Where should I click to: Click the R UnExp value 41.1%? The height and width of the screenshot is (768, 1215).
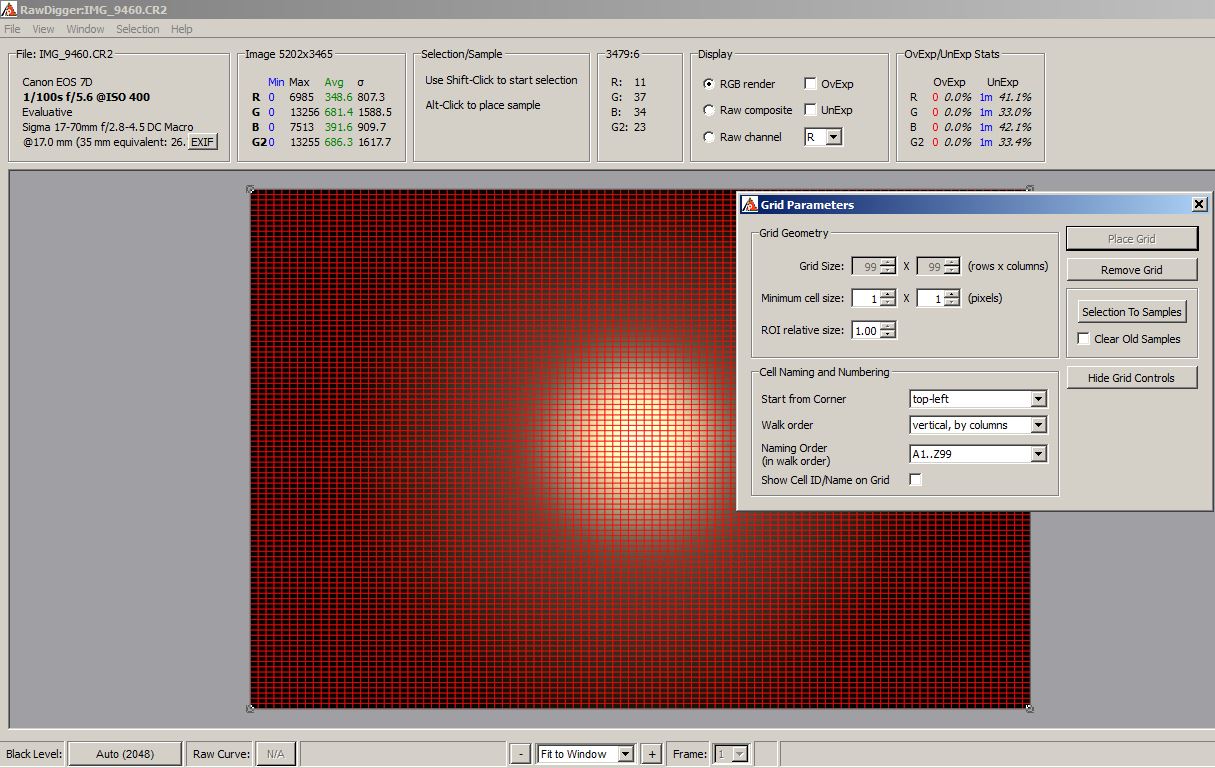[1015, 97]
